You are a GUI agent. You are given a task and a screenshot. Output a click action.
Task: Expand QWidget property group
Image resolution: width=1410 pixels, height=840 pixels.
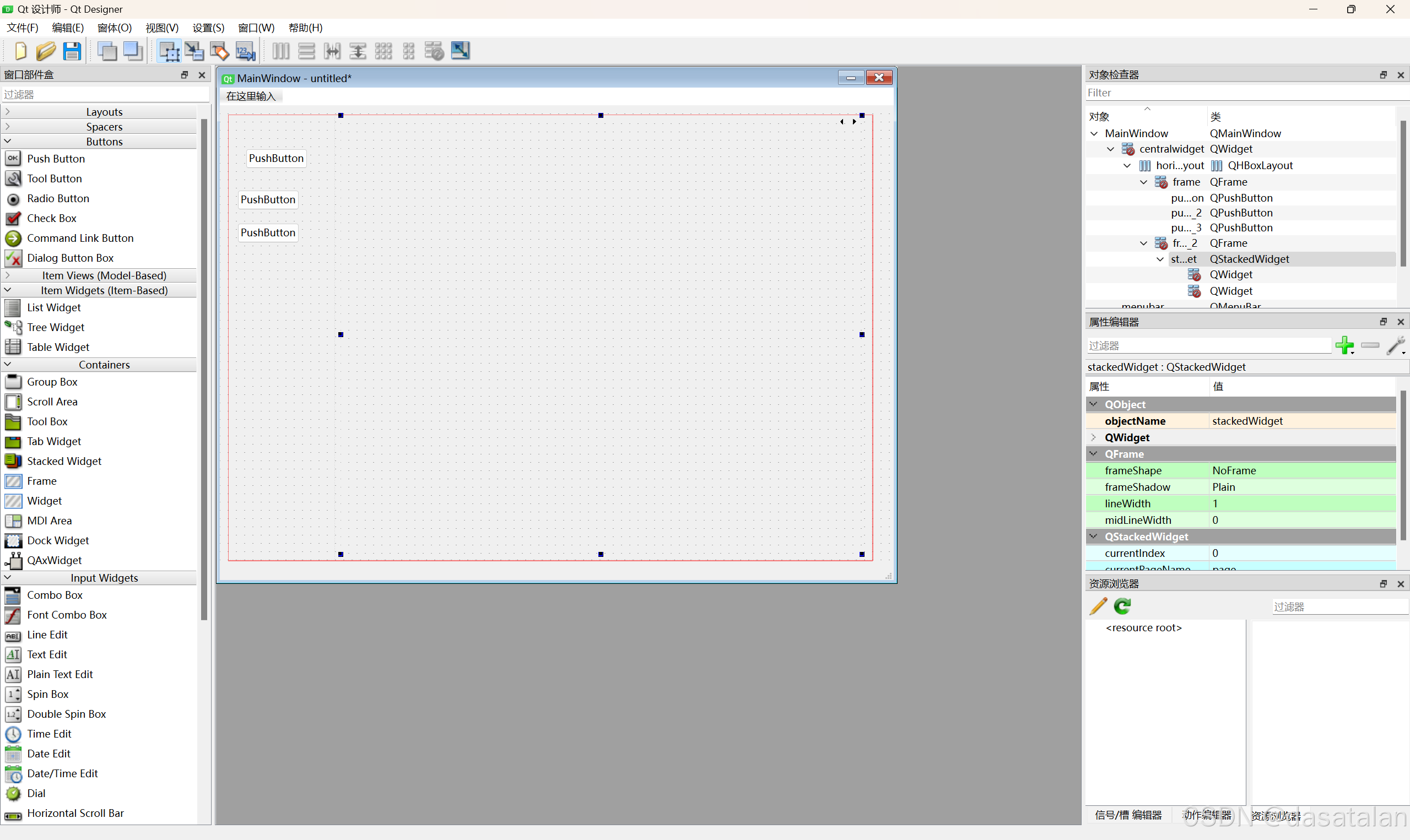tap(1093, 437)
